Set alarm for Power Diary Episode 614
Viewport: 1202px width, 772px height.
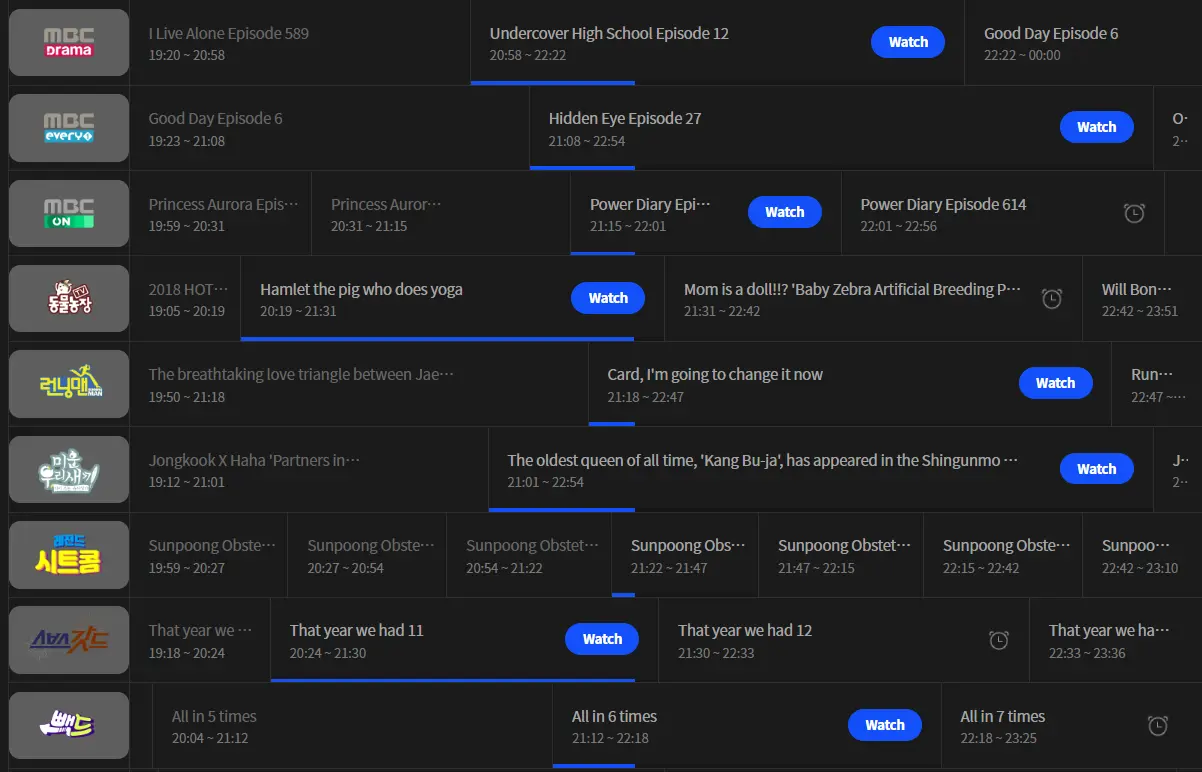coord(1134,213)
